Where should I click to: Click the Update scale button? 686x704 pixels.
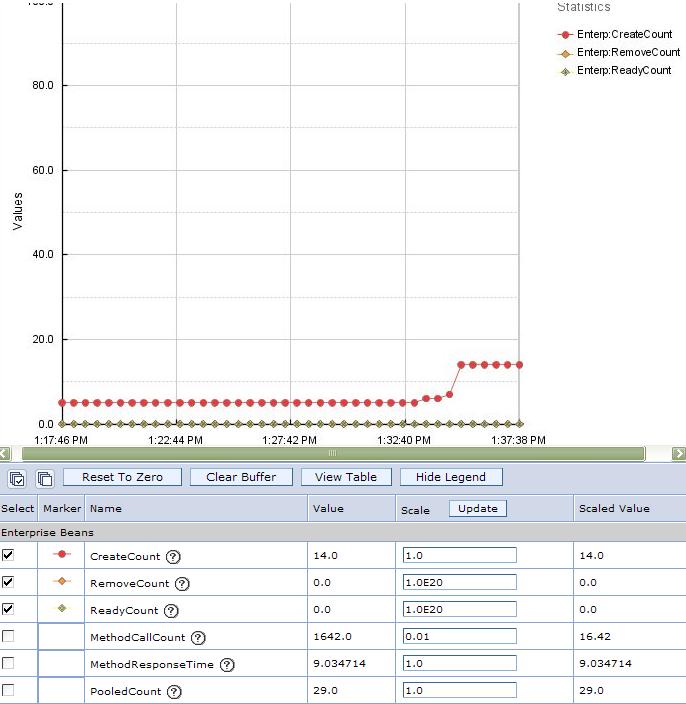click(478, 508)
